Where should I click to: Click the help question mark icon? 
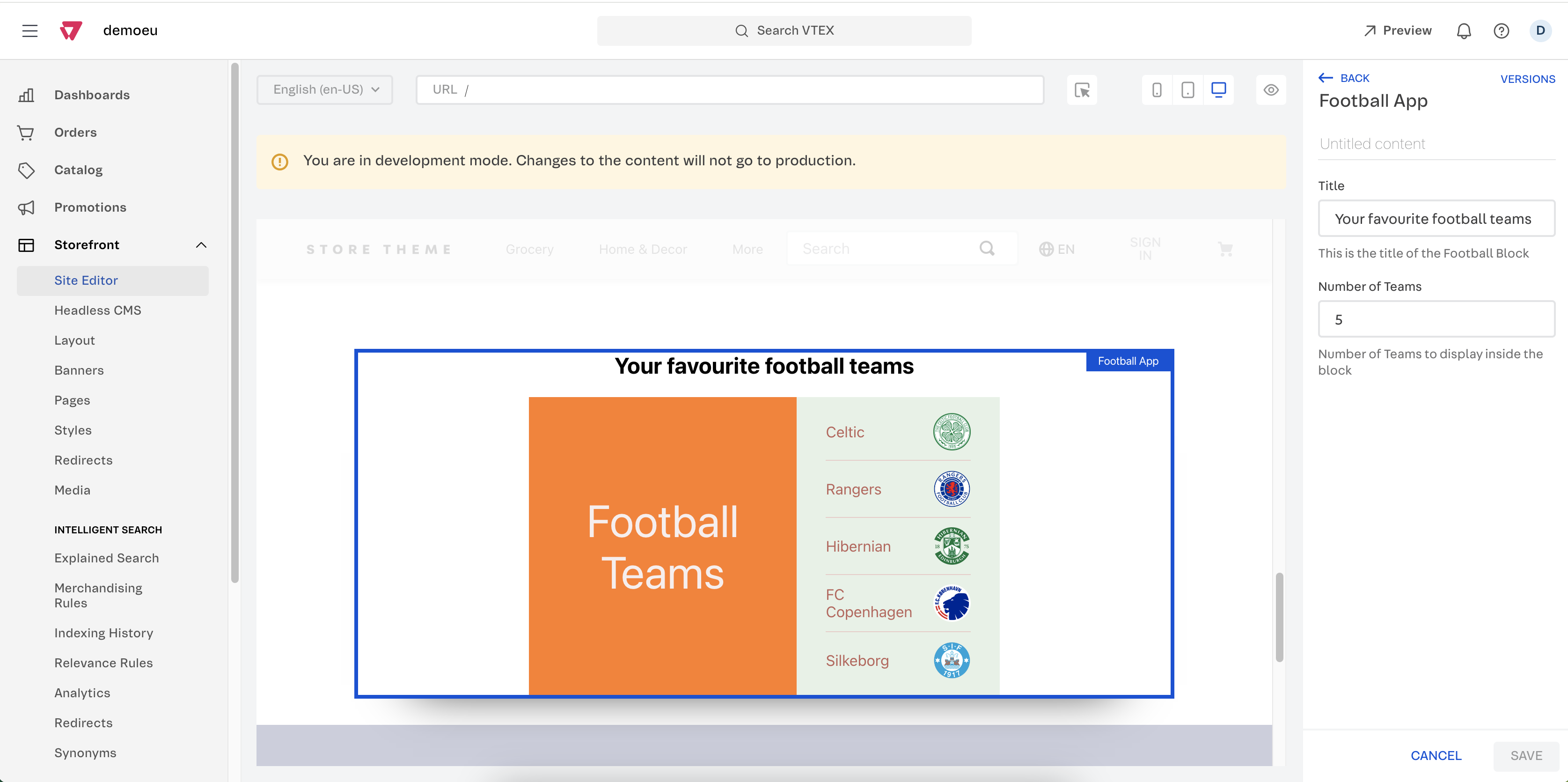pos(1502,30)
